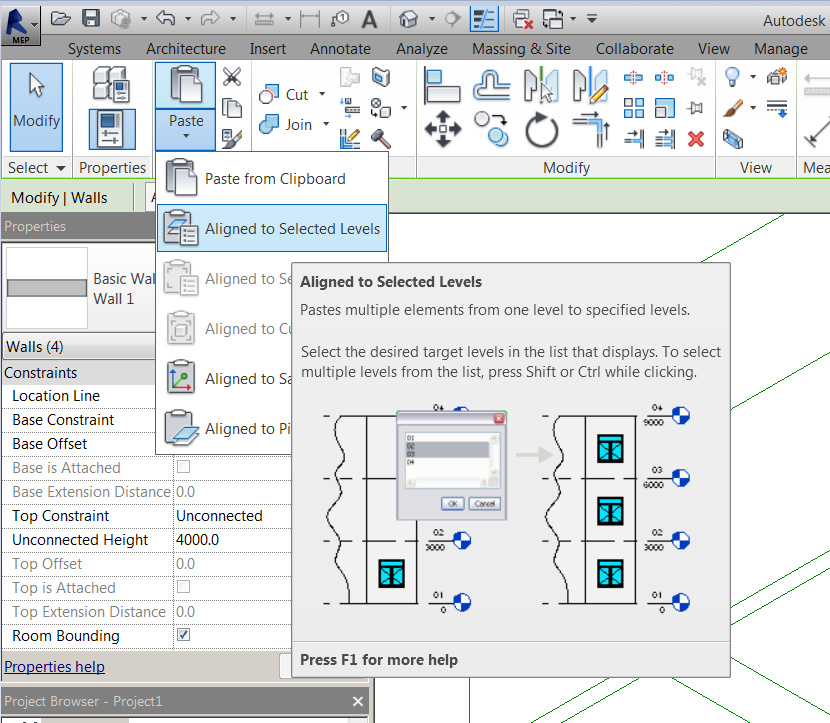The image size is (830, 723).
Task: Go to the Collaborate tab
Action: [x=635, y=49]
